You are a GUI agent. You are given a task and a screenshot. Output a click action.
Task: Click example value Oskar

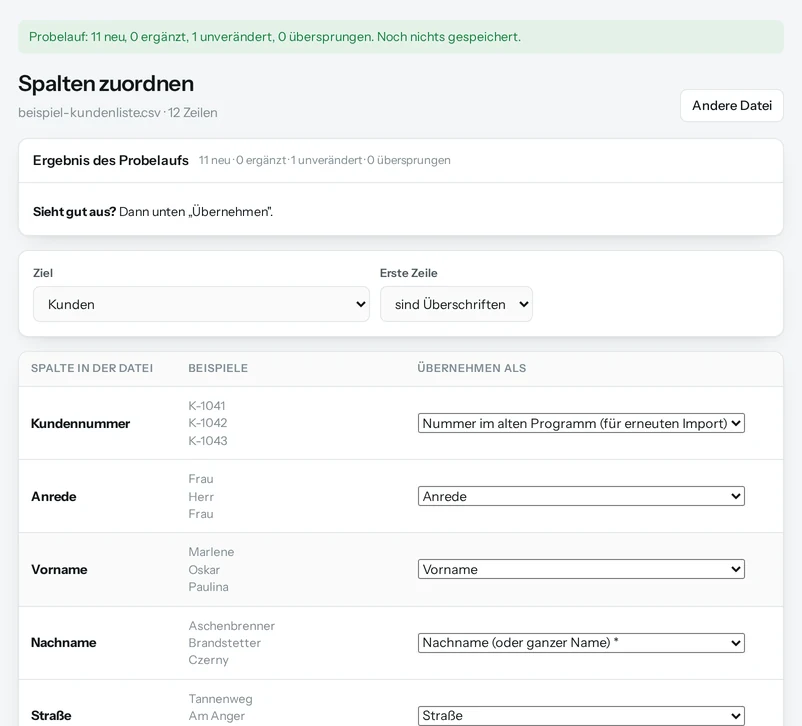coord(204,570)
